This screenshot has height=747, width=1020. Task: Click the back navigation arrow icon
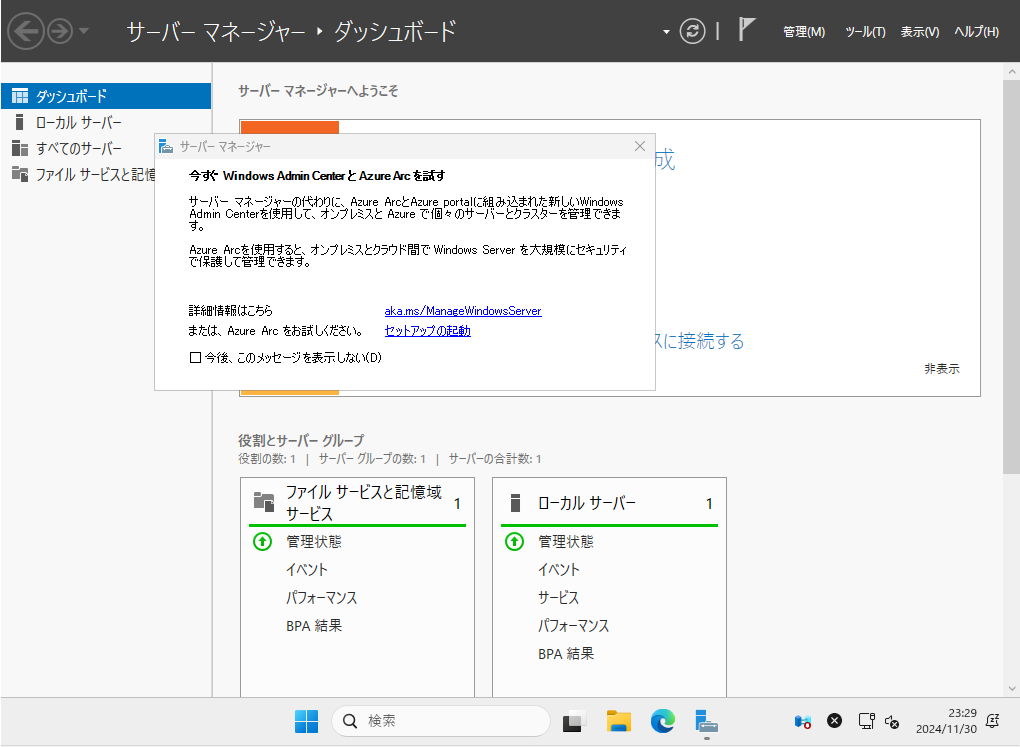coord(25,31)
